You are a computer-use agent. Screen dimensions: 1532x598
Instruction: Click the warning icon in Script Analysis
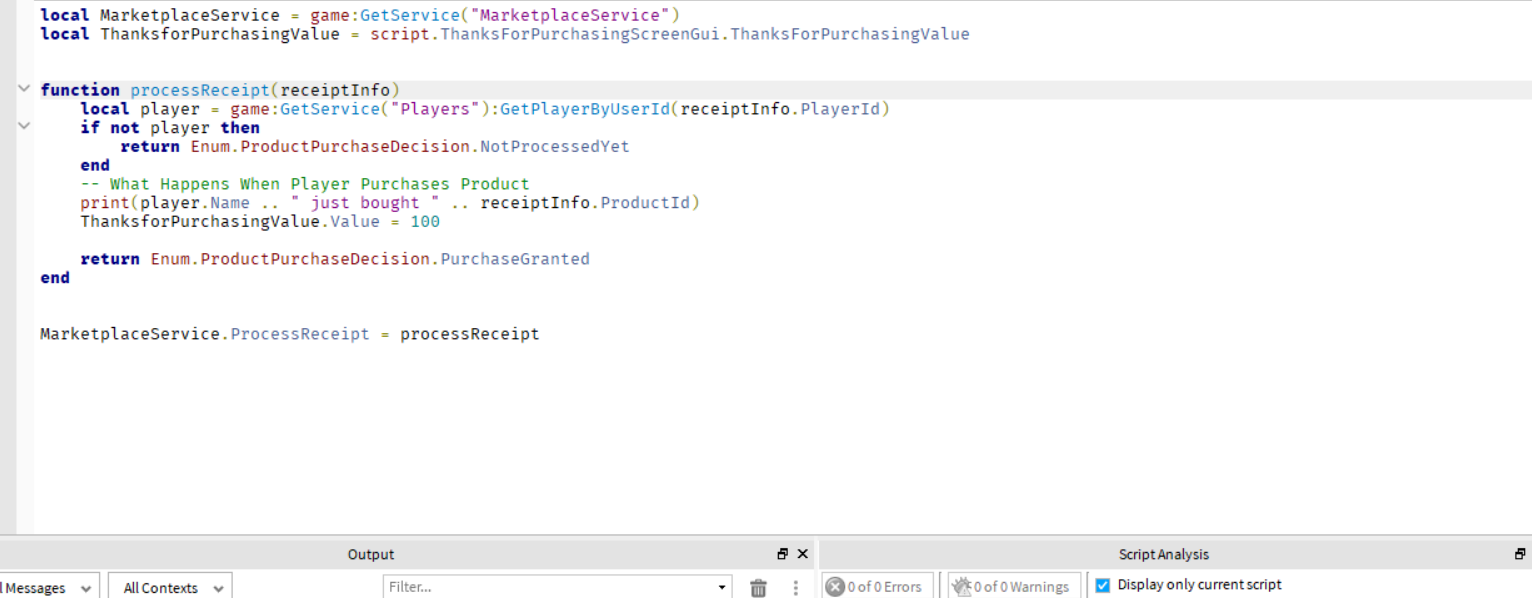[962, 587]
